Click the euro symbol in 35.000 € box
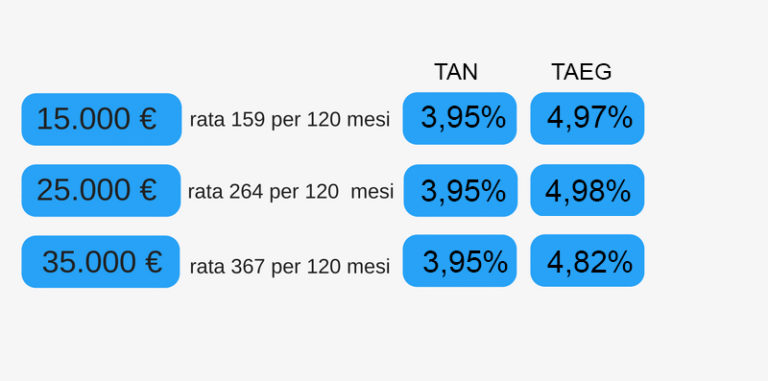This screenshot has height=381, width=768. click(153, 262)
